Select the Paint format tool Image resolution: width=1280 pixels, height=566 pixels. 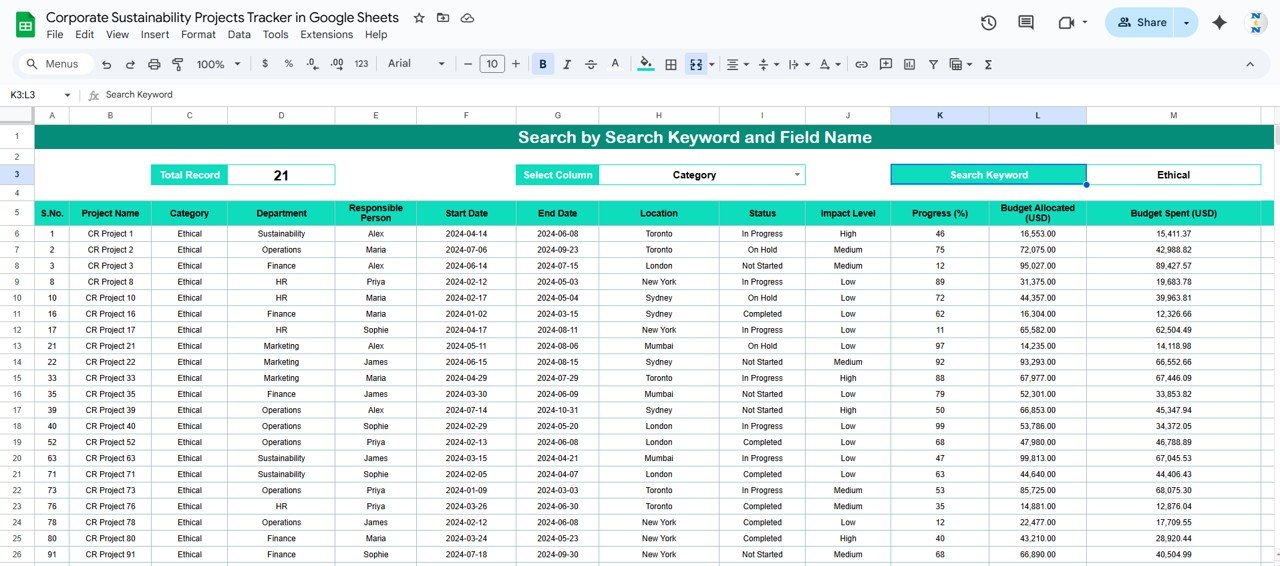[178, 64]
